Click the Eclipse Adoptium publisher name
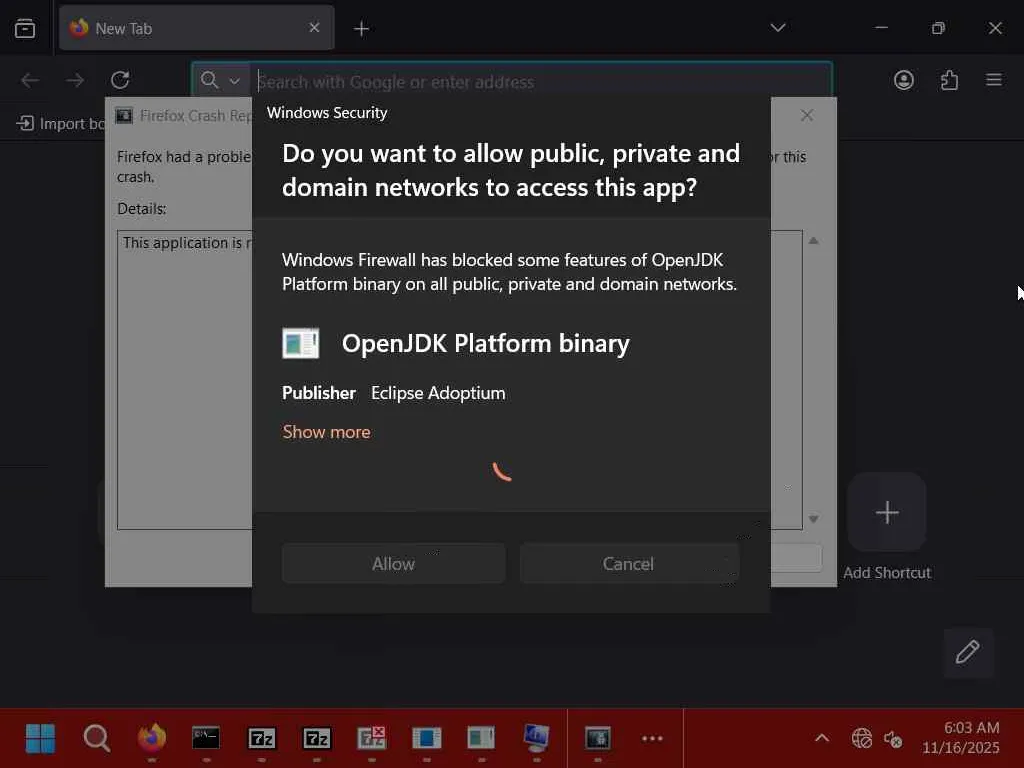Viewport: 1024px width, 768px height. click(438, 393)
